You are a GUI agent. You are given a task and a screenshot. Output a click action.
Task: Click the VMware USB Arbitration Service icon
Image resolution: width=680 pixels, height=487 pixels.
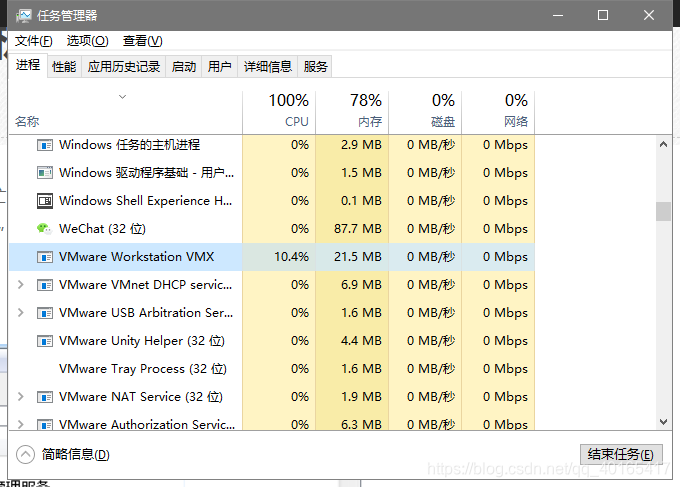point(45,313)
